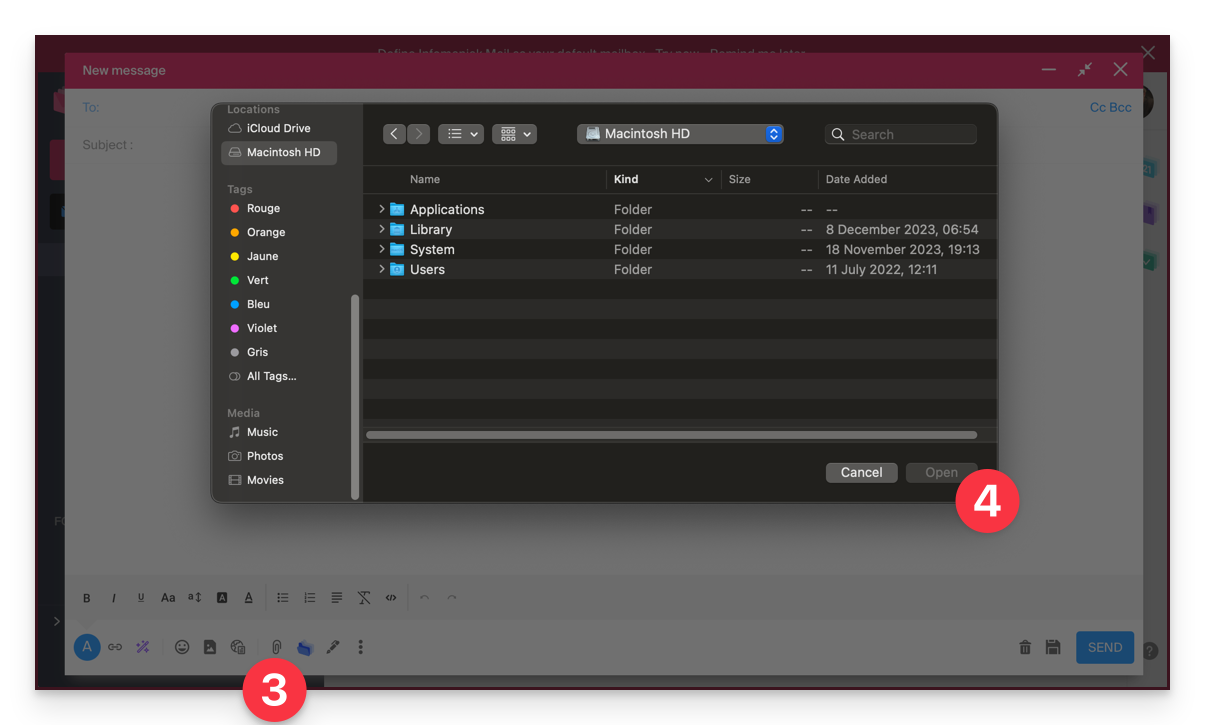Open the Macintosh HD location dropdown

point(680,134)
